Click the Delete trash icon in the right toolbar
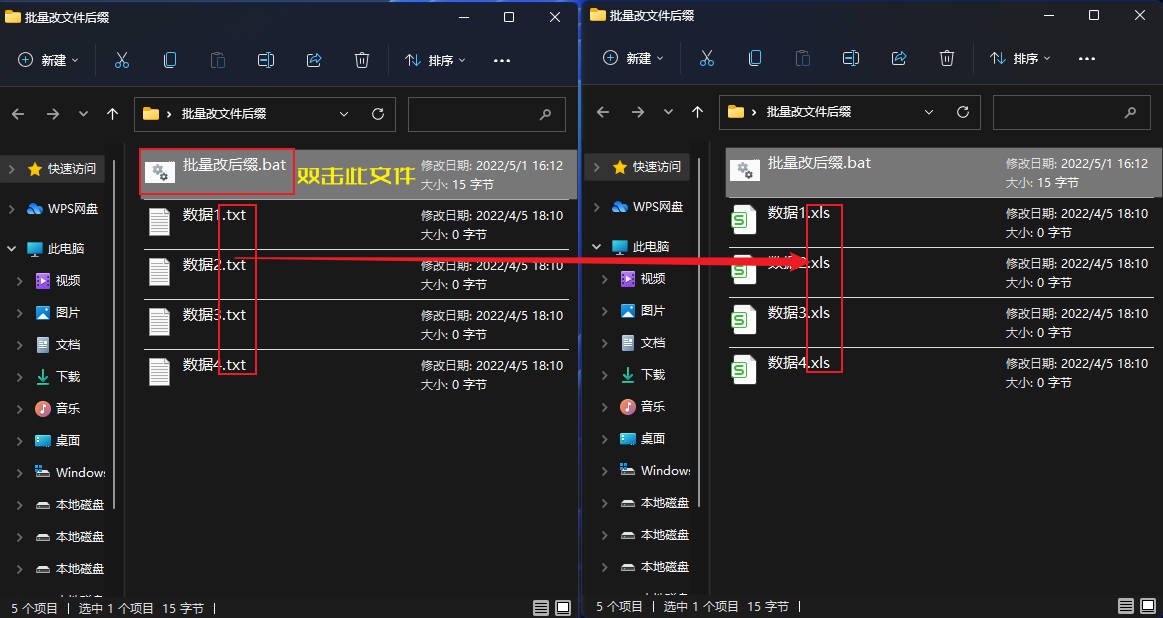 [x=946, y=59]
